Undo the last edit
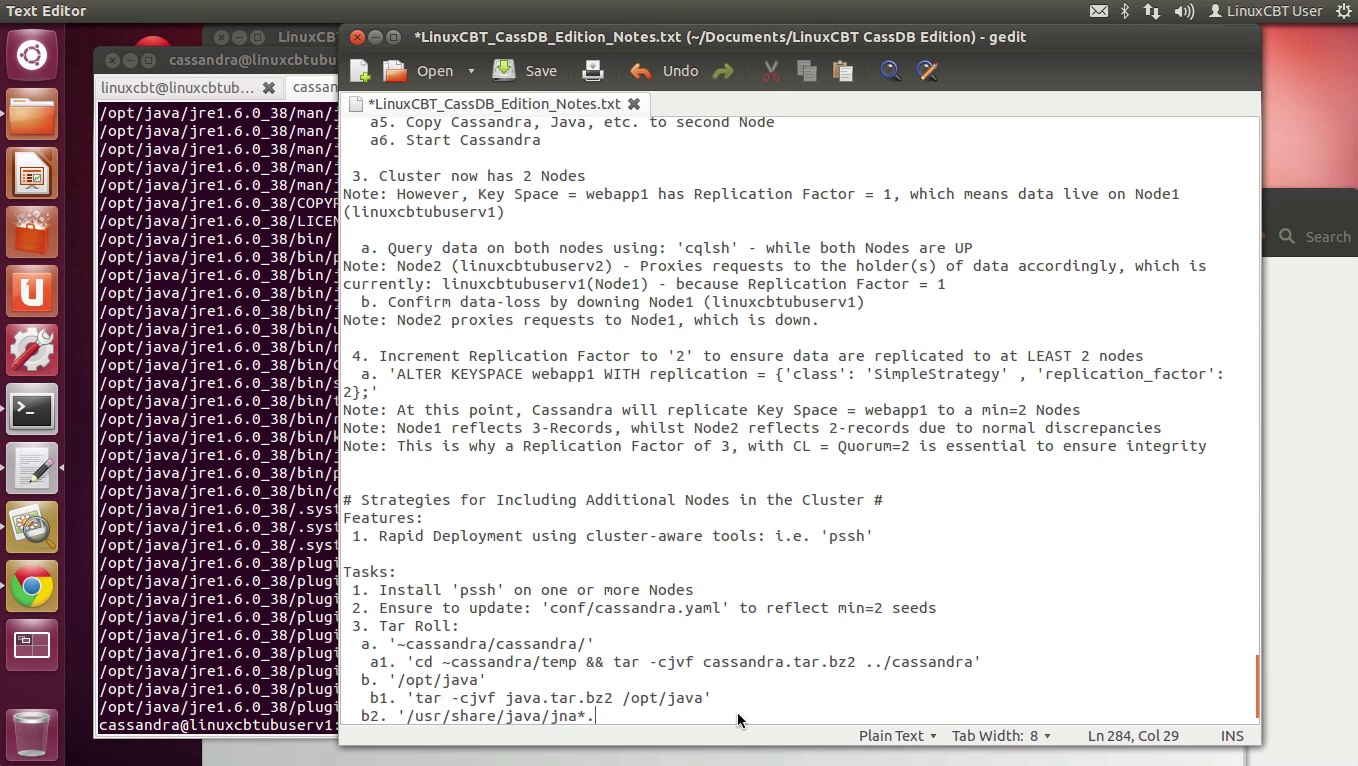The width and height of the screenshot is (1358, 766). pos(665,71)
